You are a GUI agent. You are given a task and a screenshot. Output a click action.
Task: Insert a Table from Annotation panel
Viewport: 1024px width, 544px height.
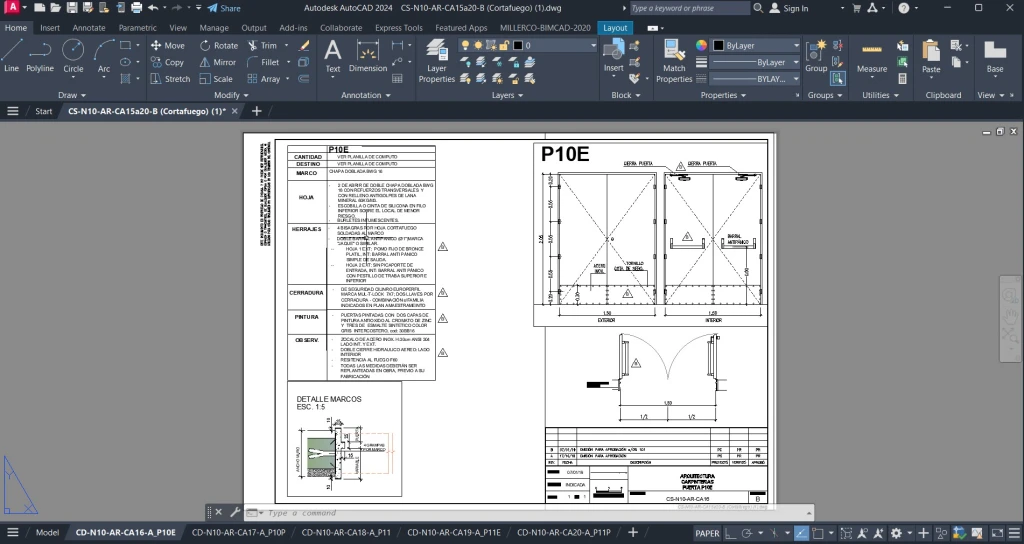[x=397, y=78]
